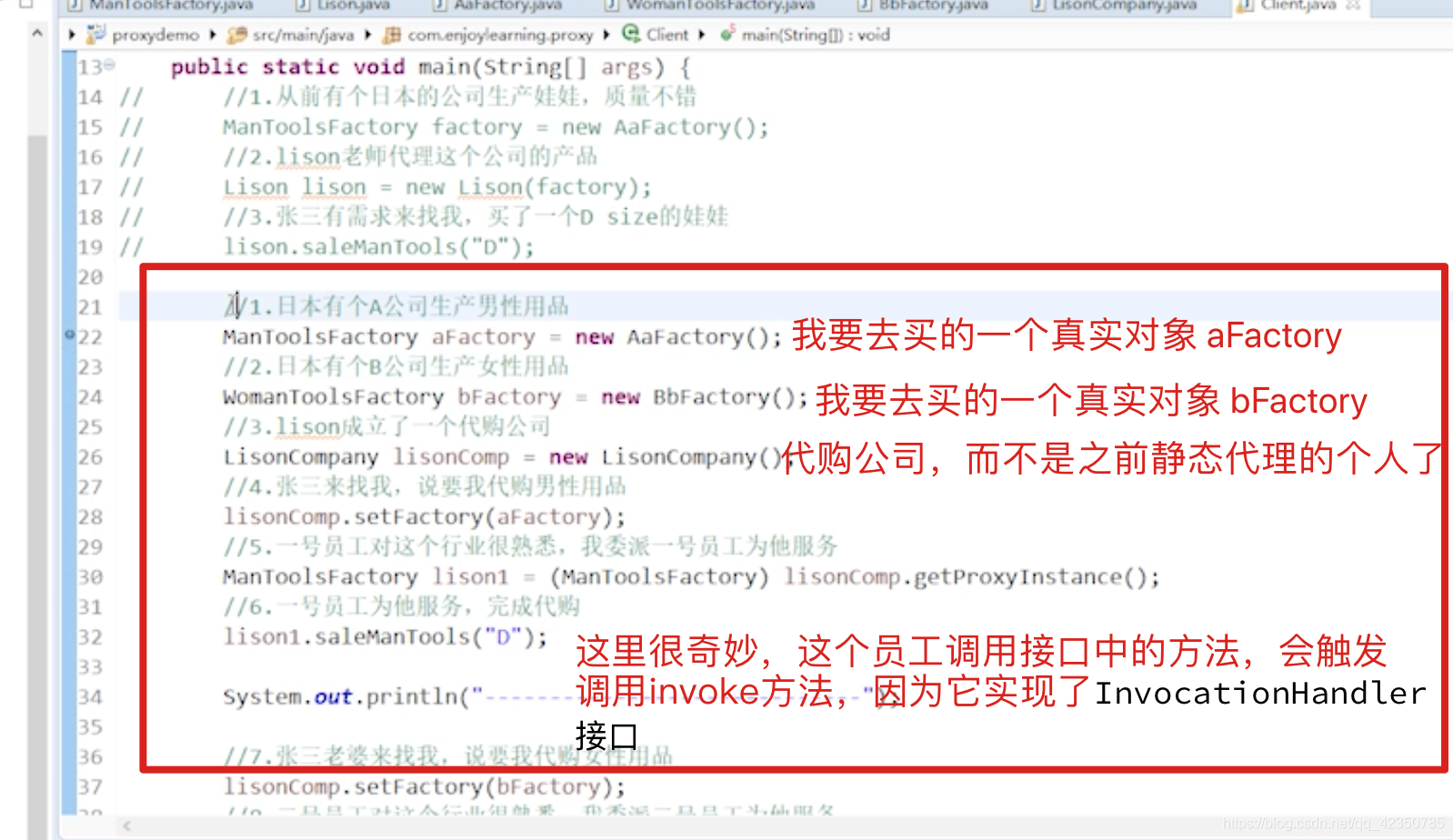
Task: Select Client in the breadcrumb
Action: (666, 35)
